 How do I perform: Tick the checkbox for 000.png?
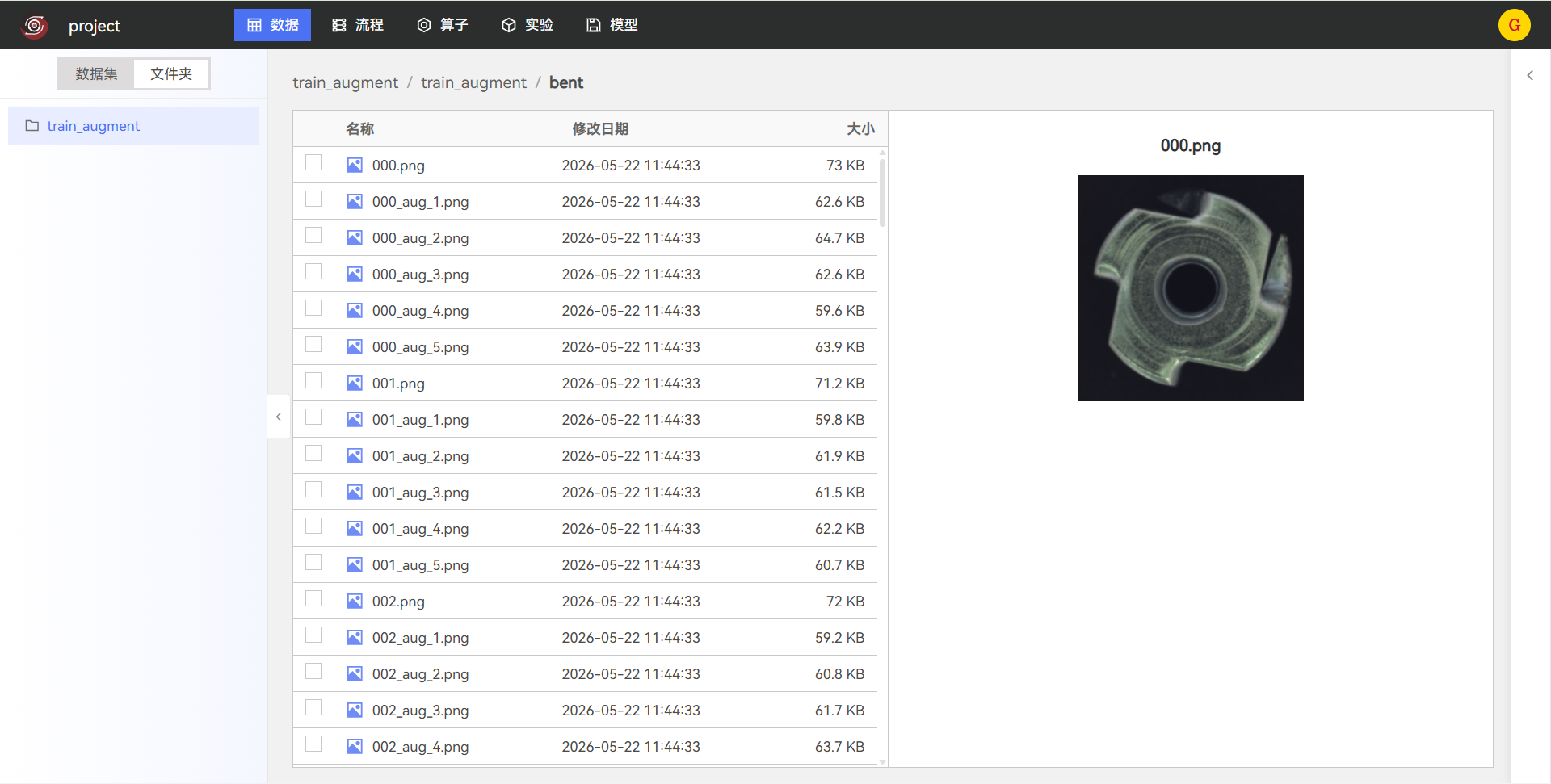pyautogui.click(x=313, y=163)
